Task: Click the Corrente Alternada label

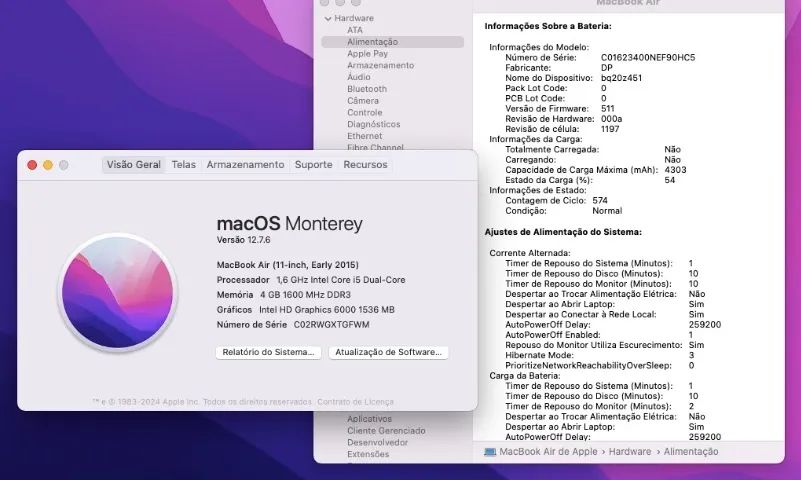Action: [x=530, y=253]
